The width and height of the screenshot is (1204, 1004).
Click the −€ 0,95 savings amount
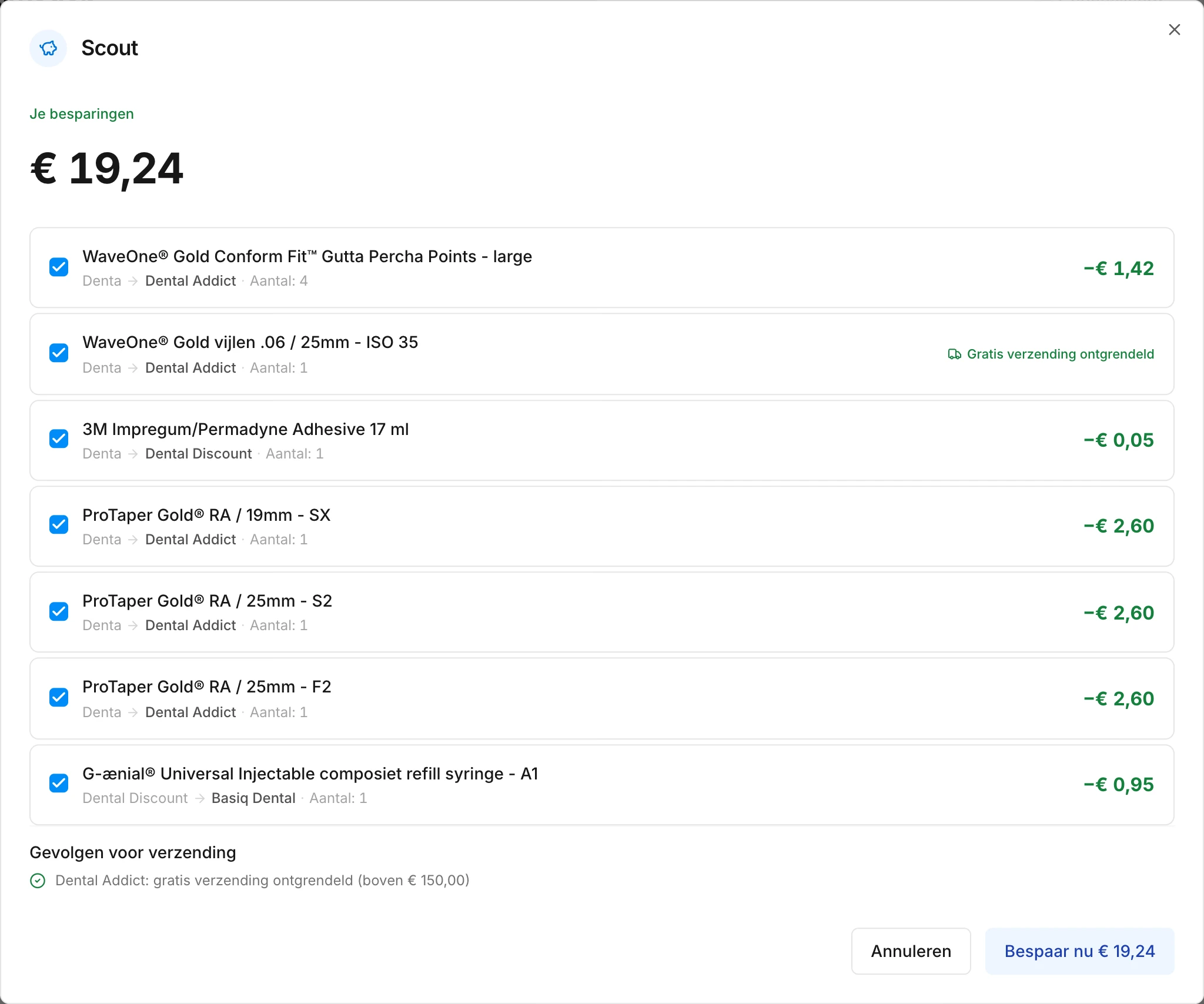tap(1119, 784)
